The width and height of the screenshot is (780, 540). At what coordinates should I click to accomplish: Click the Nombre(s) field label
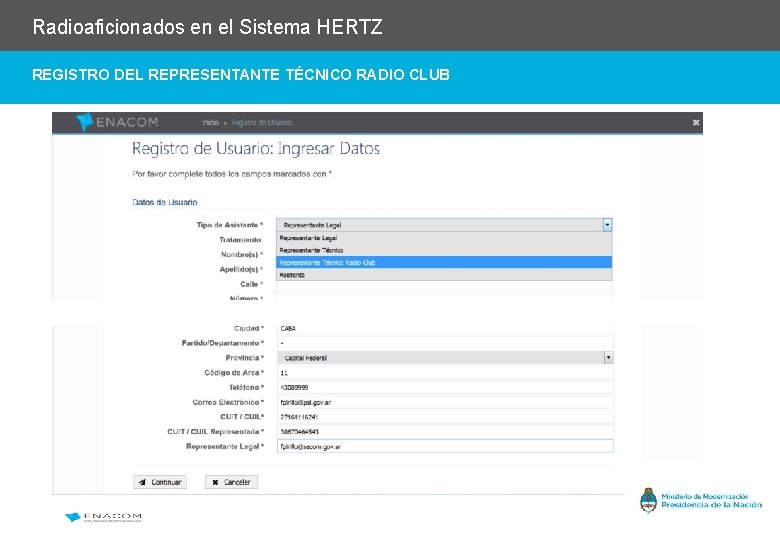(x=242, y=255)
